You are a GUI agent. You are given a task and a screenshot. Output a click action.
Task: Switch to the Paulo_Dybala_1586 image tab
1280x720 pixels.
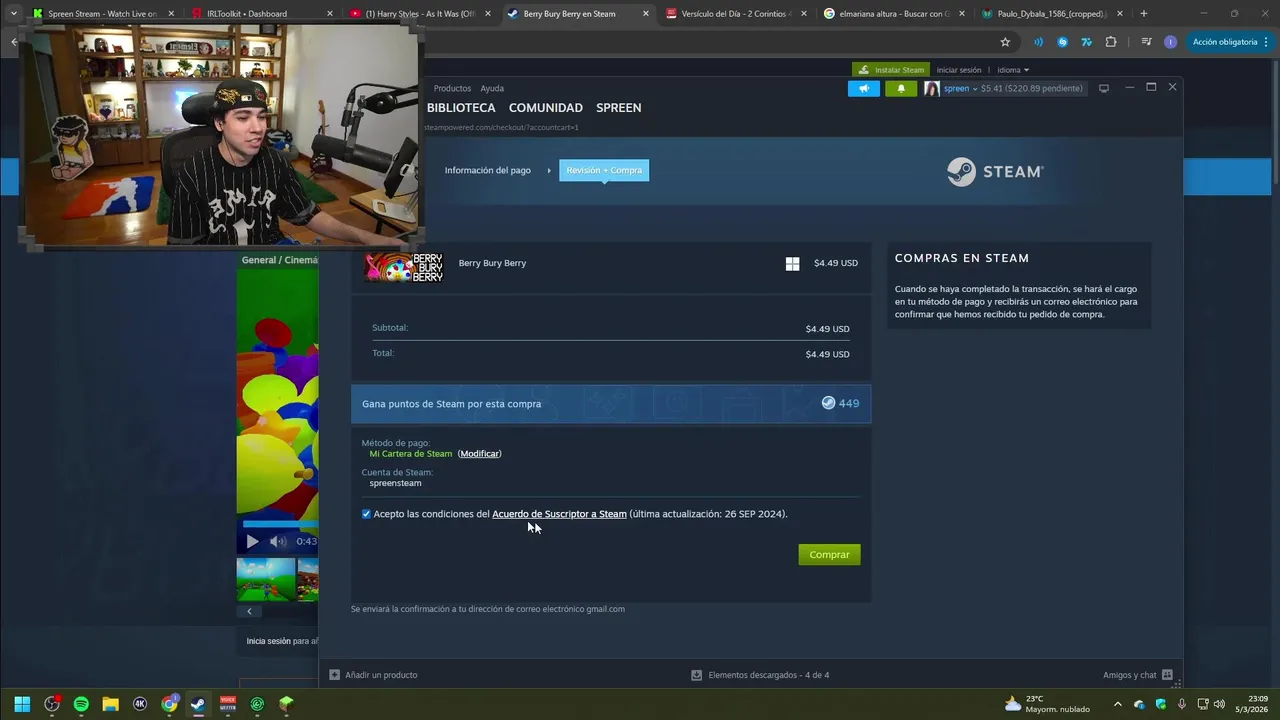(1053, 14)
